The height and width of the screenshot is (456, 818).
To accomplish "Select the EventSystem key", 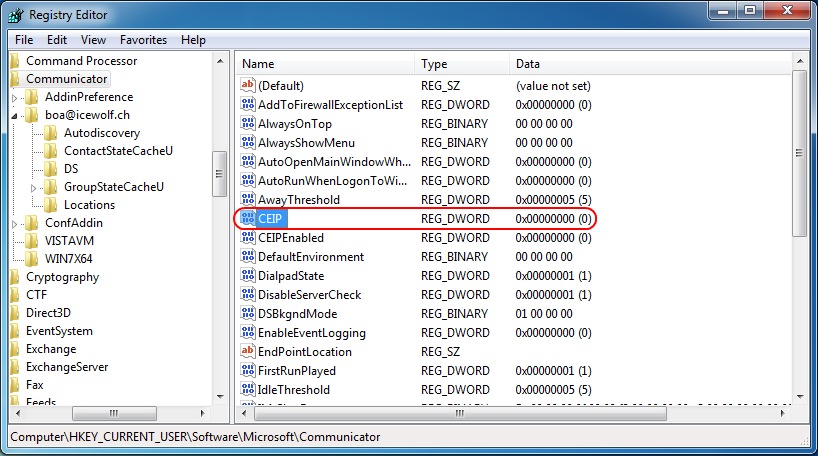I will (x=59, y=331).
